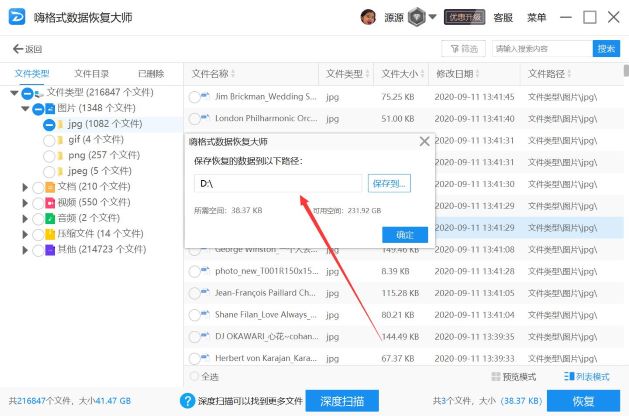The image size is (629, 416).
Task: Switch to the 文件目录 tab
Action: (x=91, y=74)
